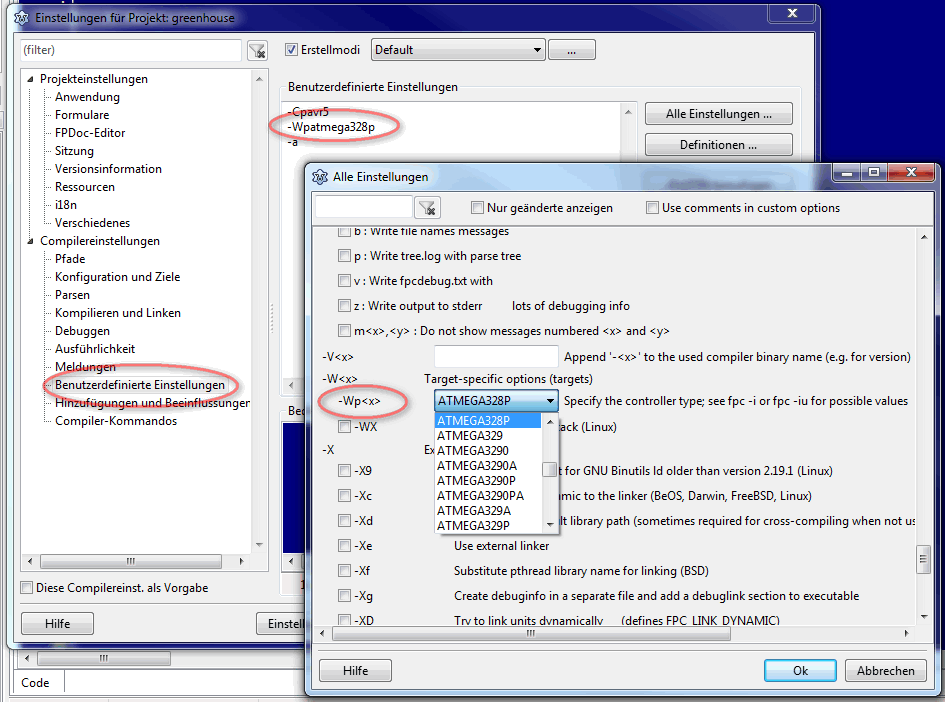945x702 pixels.
Task: Open 'Kompilieren und Linken' settings page
Action: (x=118, y=313)
